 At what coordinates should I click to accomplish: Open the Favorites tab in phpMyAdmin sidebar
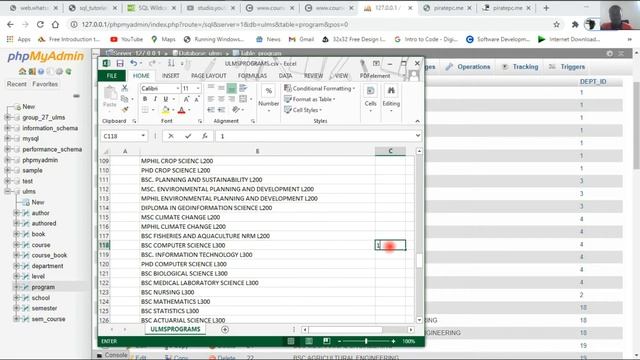click(x=45, y=84)
